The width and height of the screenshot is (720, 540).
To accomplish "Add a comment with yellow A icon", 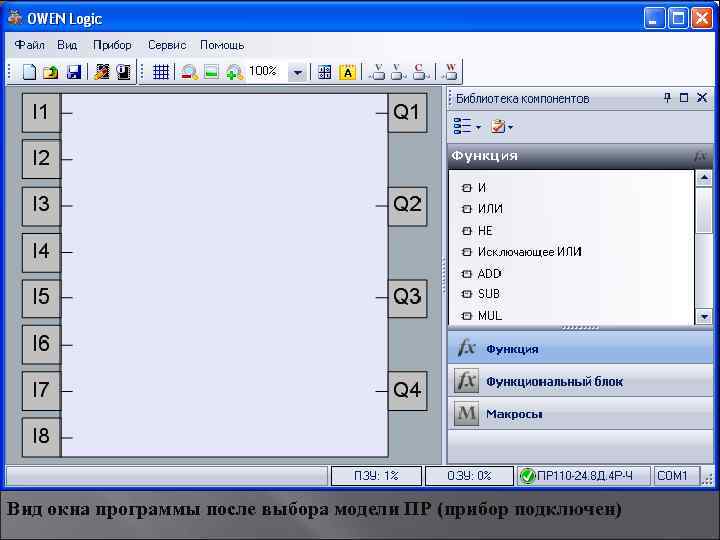I will pos(348,72).
